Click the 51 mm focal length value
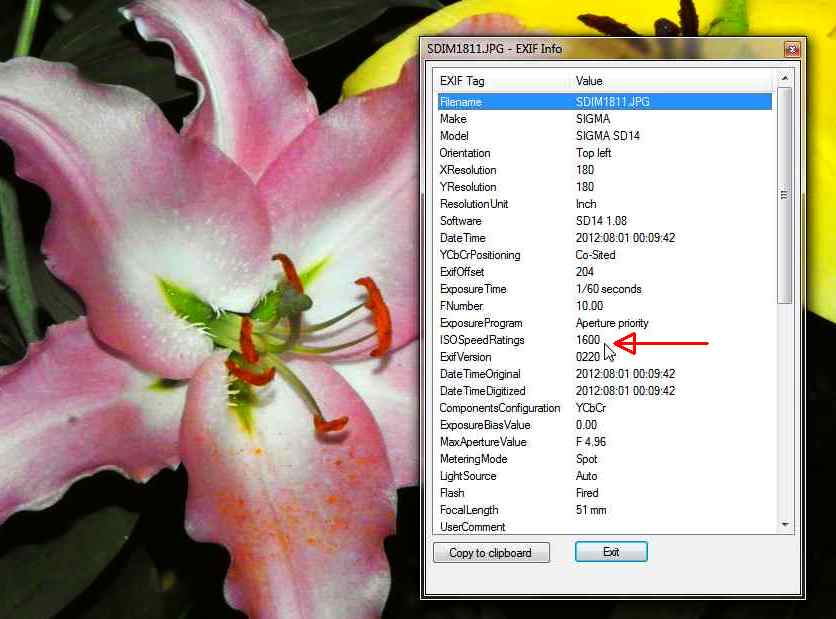Viewport: 836px width, 619px height. point(591,510)
